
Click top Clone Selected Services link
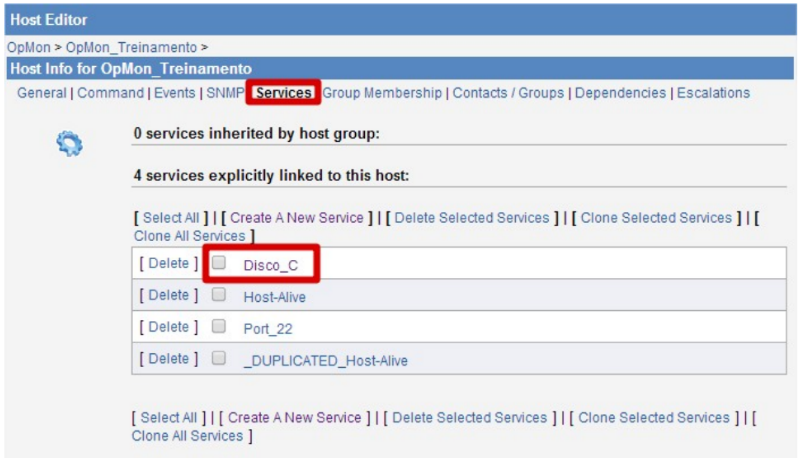656,217
